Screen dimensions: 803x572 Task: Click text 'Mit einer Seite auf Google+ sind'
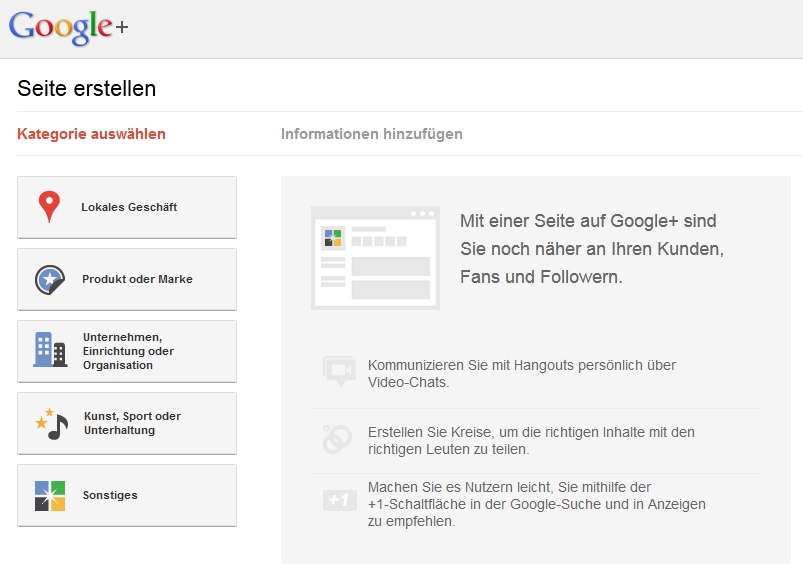(x=588, y=221)
